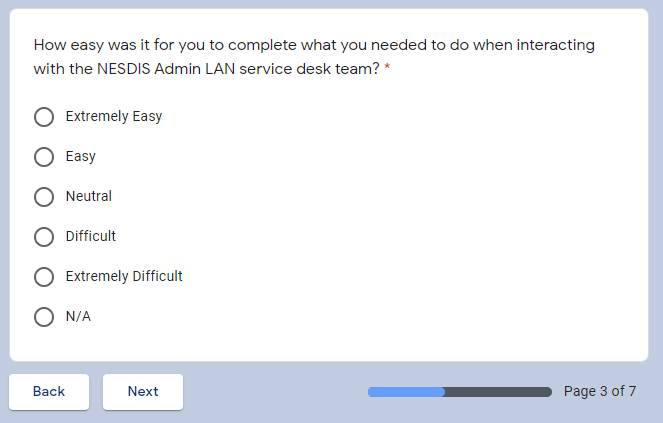The width and height of the screenshot is (663, 423).
Task: Click the gray unfilled part of progress bar
Action: click(498, 392)
